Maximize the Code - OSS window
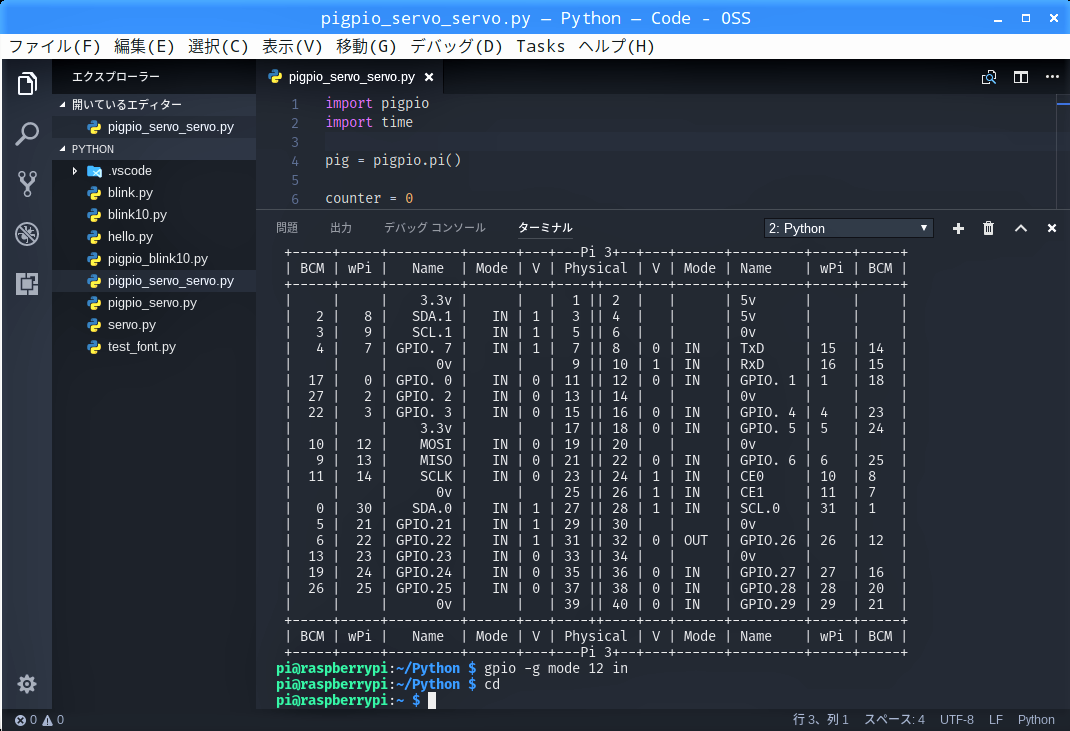1070x731 pixels. (1026, 18)
